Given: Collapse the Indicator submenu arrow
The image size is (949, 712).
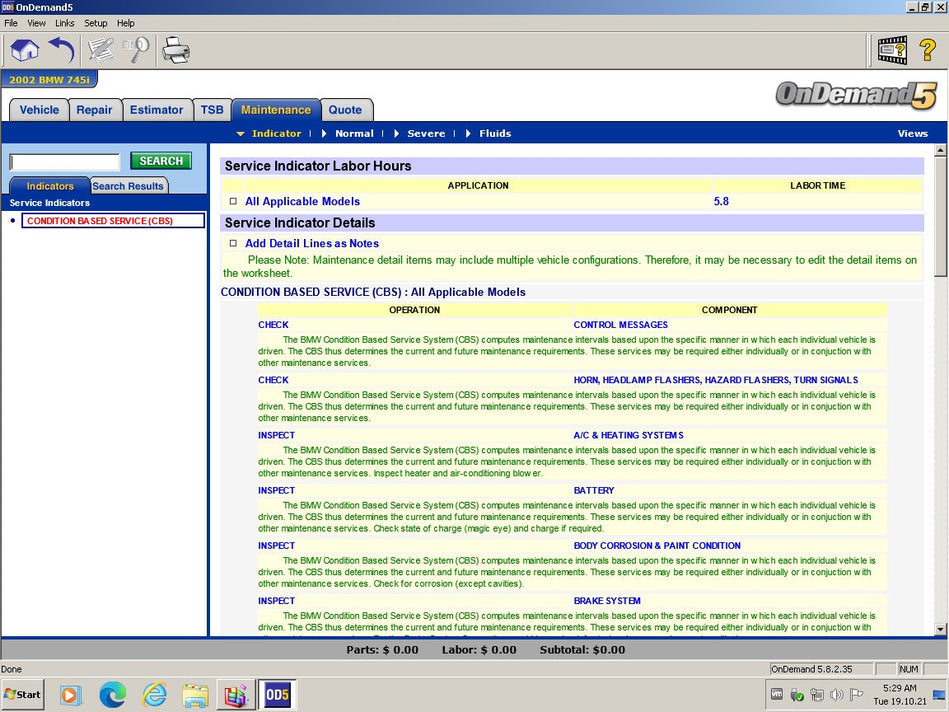Looking at the screenshot, I should [x=240, y=133].
